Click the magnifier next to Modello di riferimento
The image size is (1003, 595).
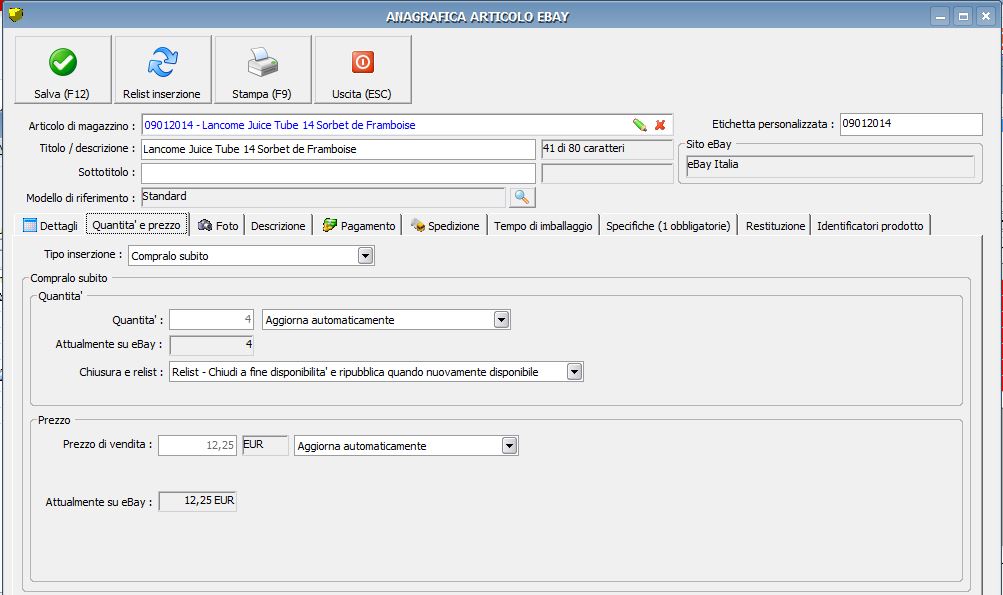(x=522, y=197)
